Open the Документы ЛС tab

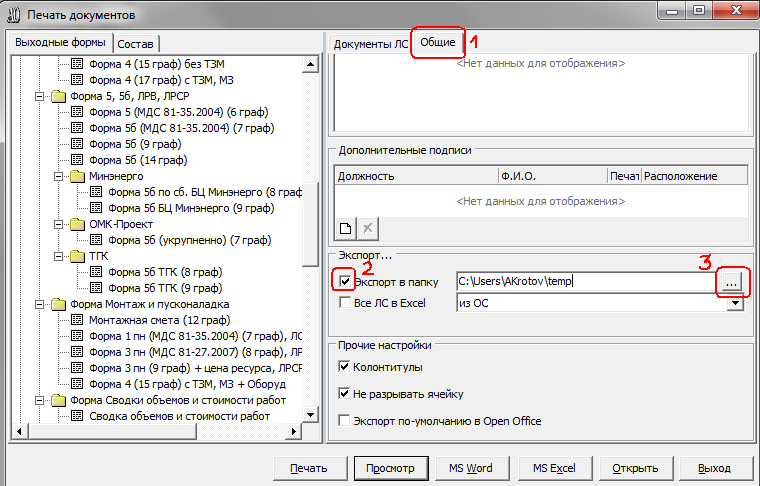point(371,44)
